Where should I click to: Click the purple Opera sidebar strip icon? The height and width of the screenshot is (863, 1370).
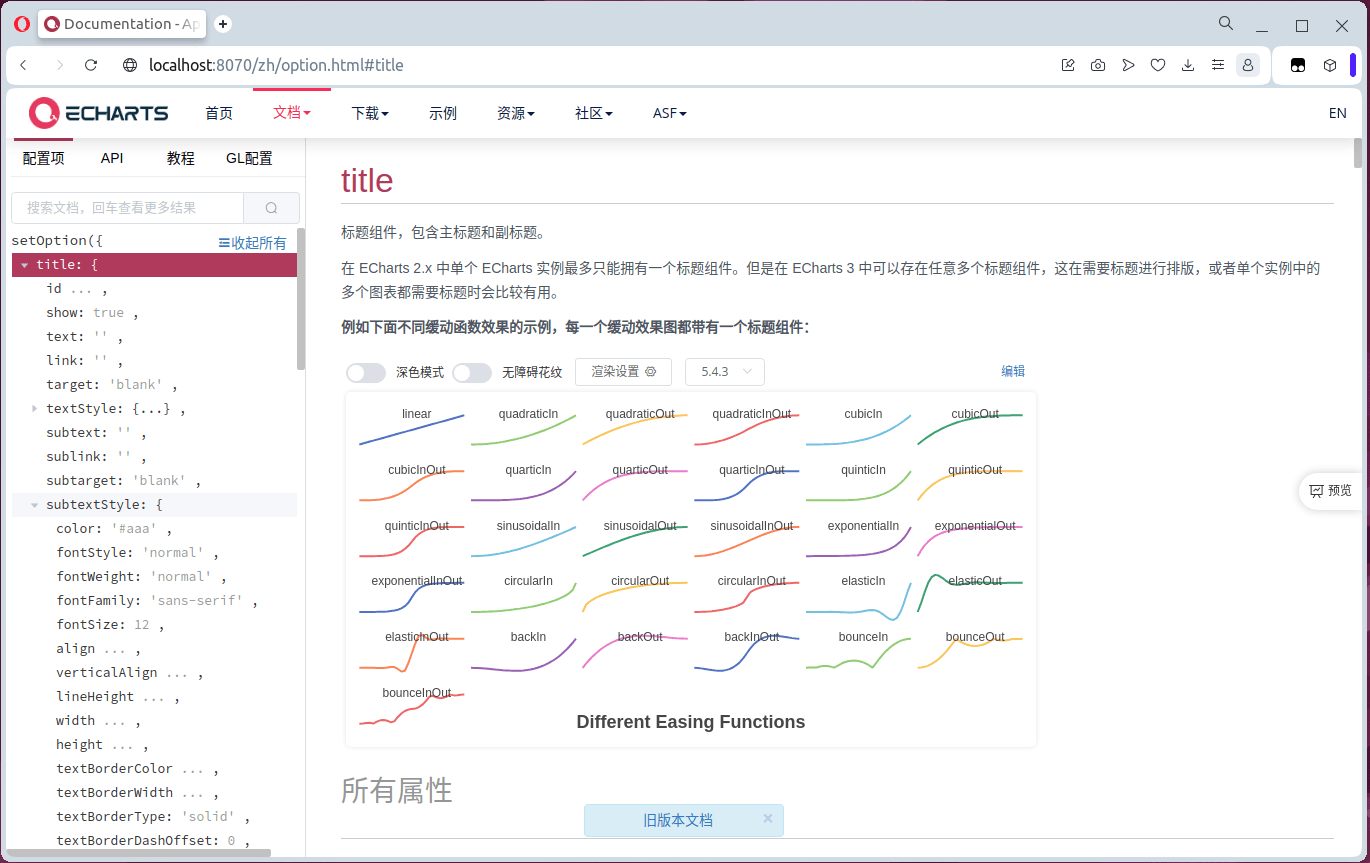coord(1353,65)
